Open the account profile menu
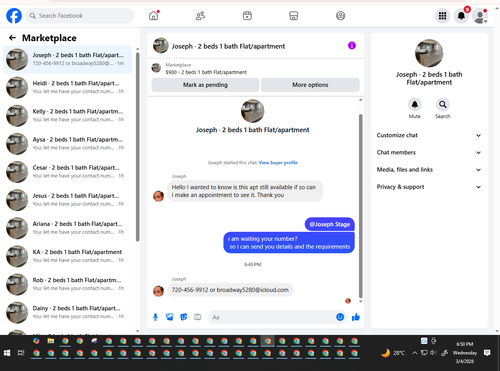The width and height of the screenshot is (500, 371). click(480, 16)
